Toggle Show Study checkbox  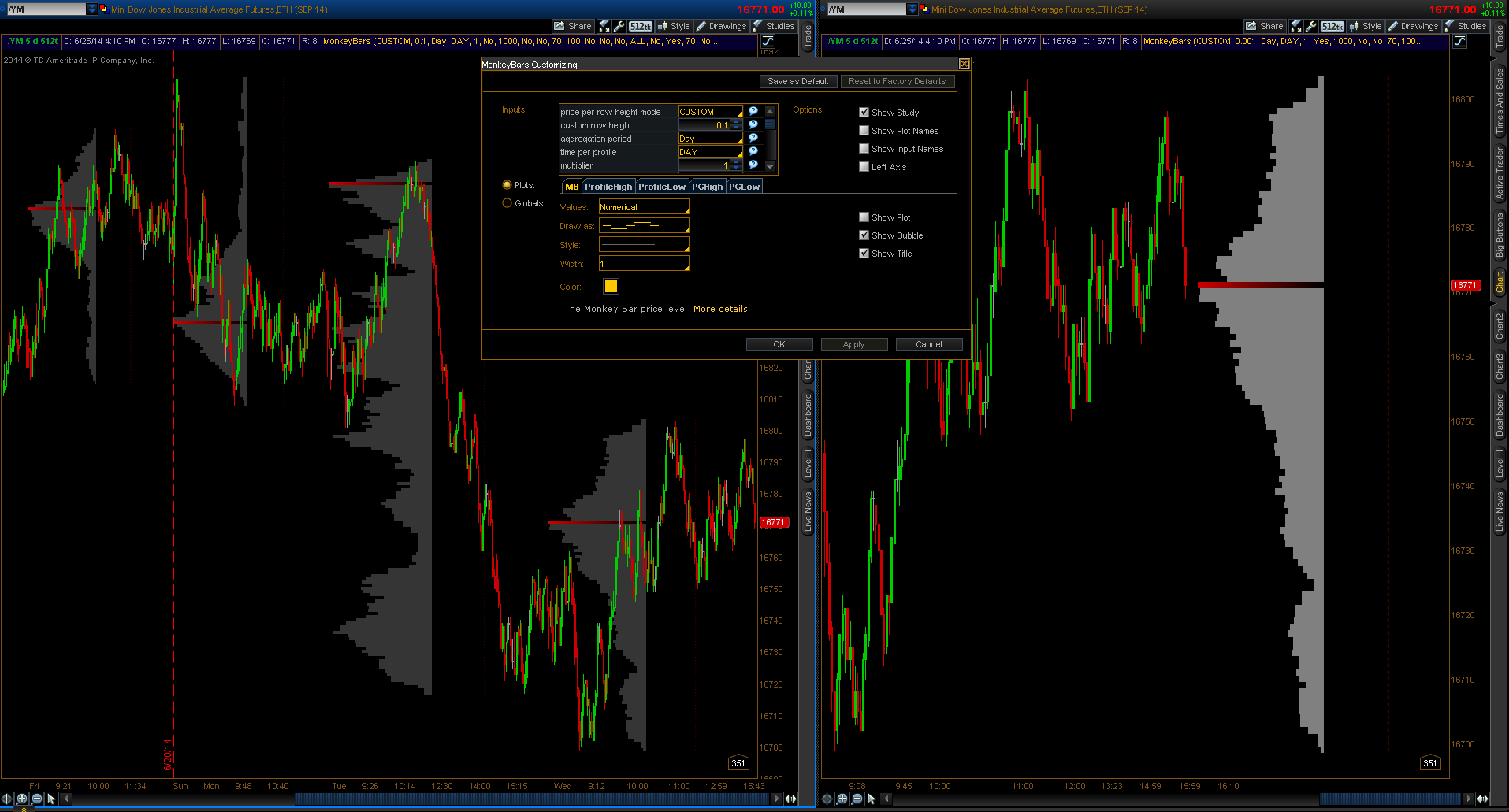864,113
